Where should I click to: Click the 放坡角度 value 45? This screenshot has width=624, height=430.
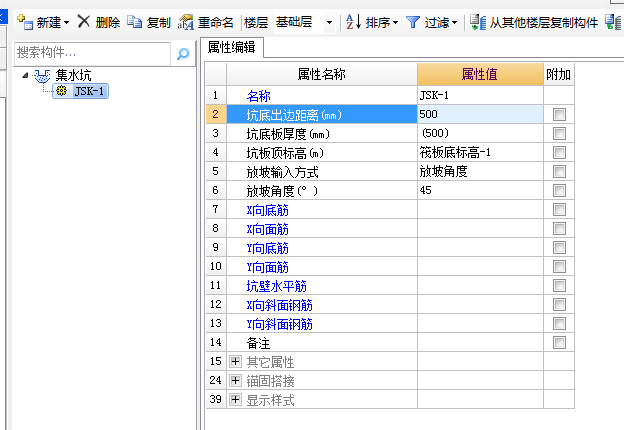point(480,191)
